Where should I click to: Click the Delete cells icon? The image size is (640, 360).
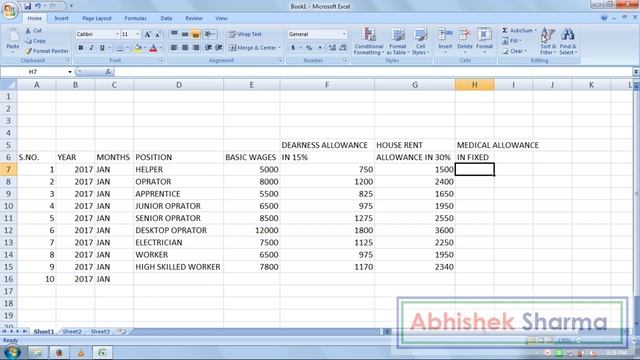(x=464, y=35)
